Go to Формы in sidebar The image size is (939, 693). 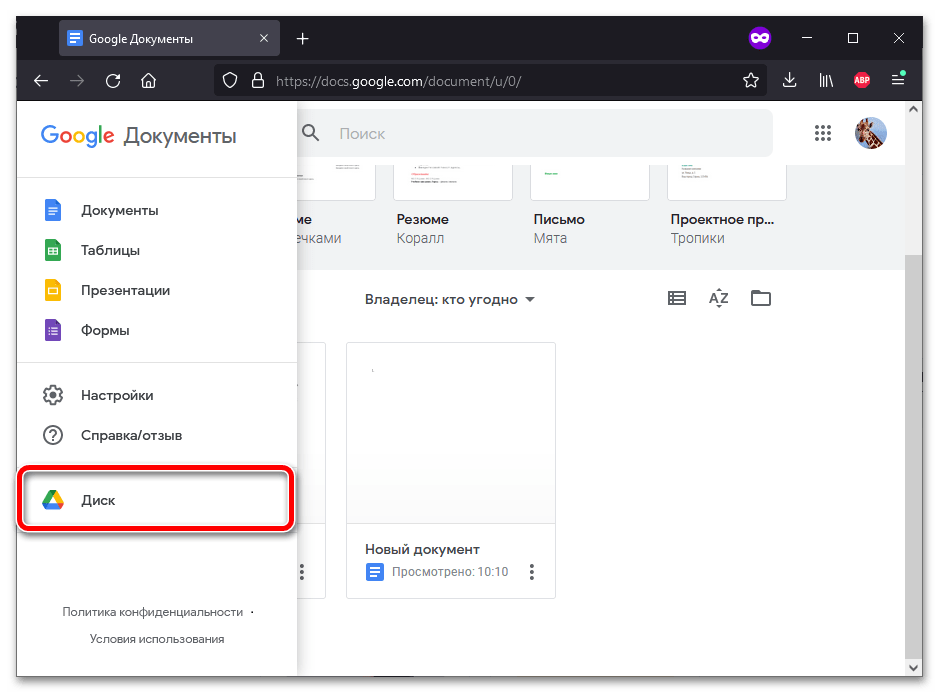pos(105,330)
